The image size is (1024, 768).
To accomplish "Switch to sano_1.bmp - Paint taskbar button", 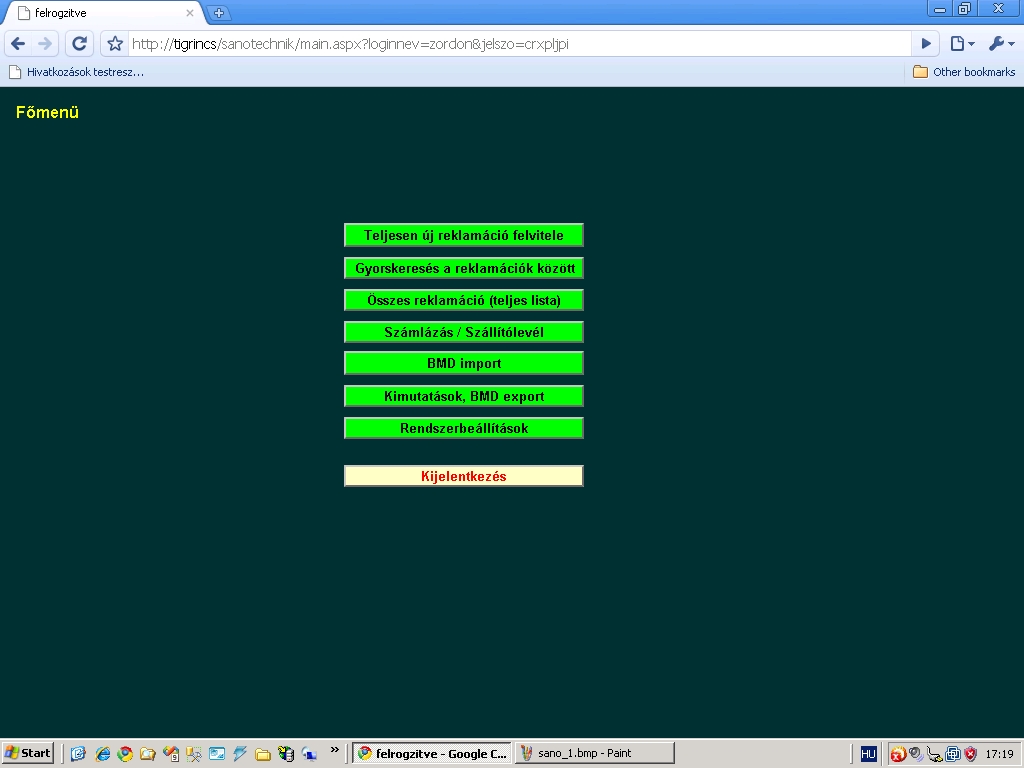I will (594, 753).
